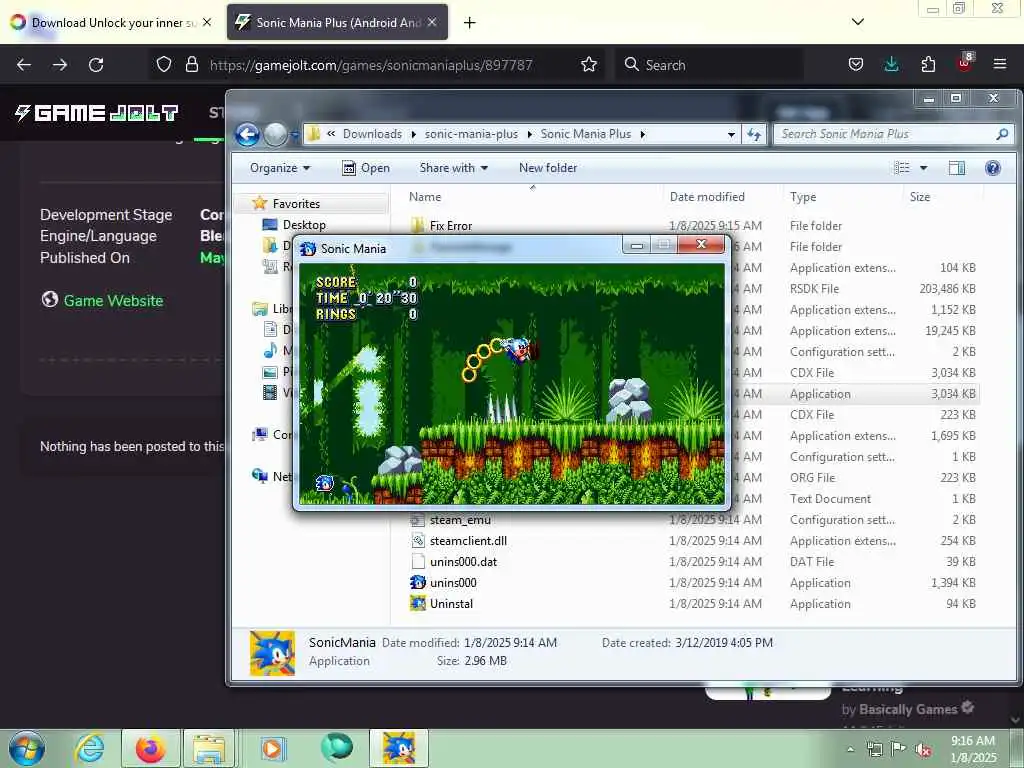The image size is (1024, 768).
Task: Open the Pocket save icon
Action: click(x=856, y=65)
